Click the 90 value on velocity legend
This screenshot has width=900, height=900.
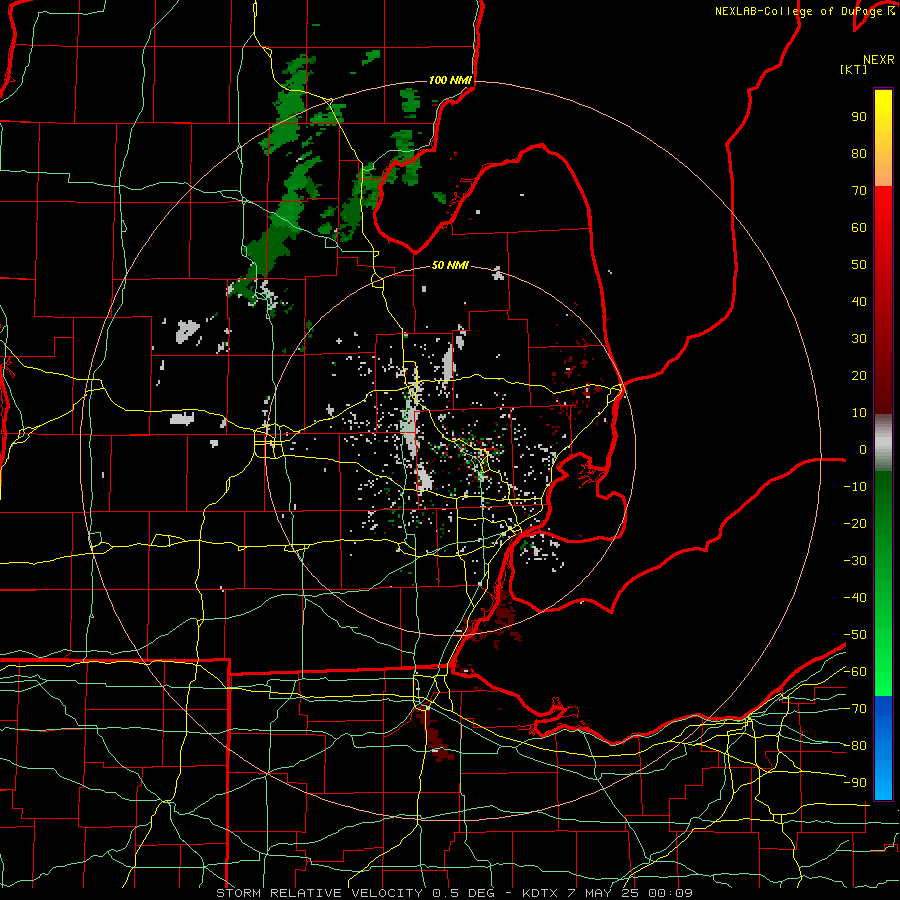[859, 117]
